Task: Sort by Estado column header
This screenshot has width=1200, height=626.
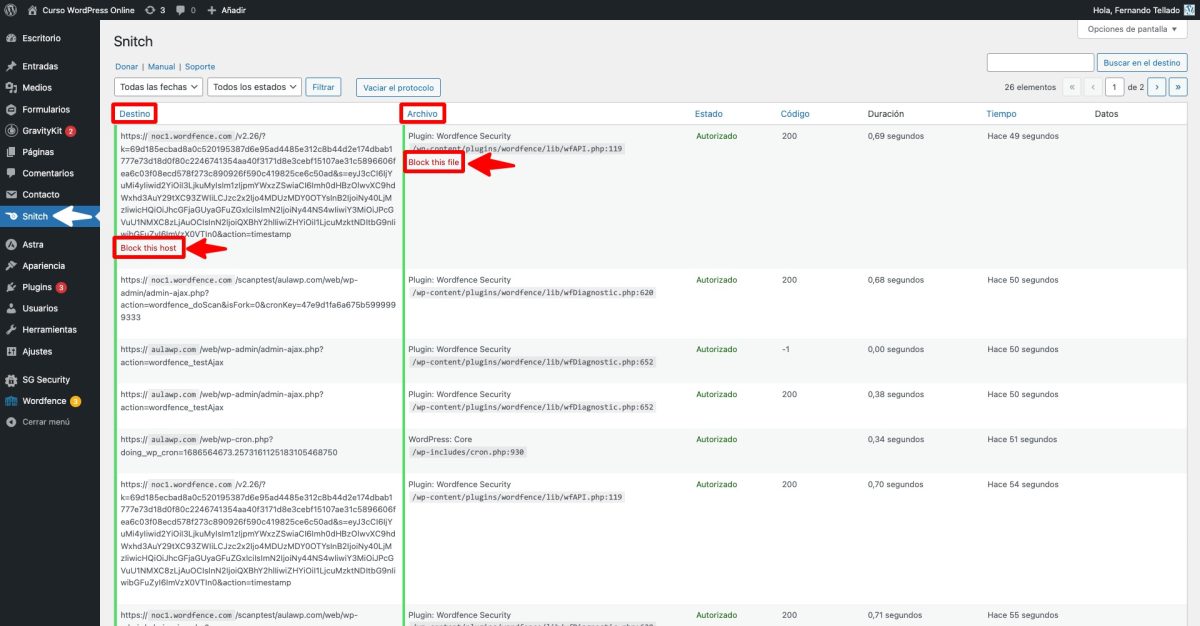Action: click(709, 114)
